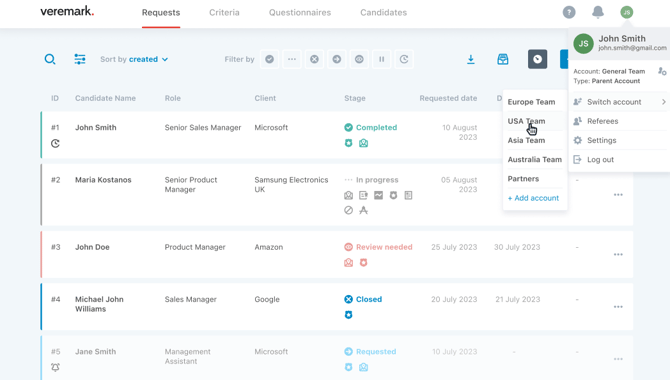Viewport: 670px width, 380px height.
Task: Click the Stage column header
Action: (x=355, y=98)
